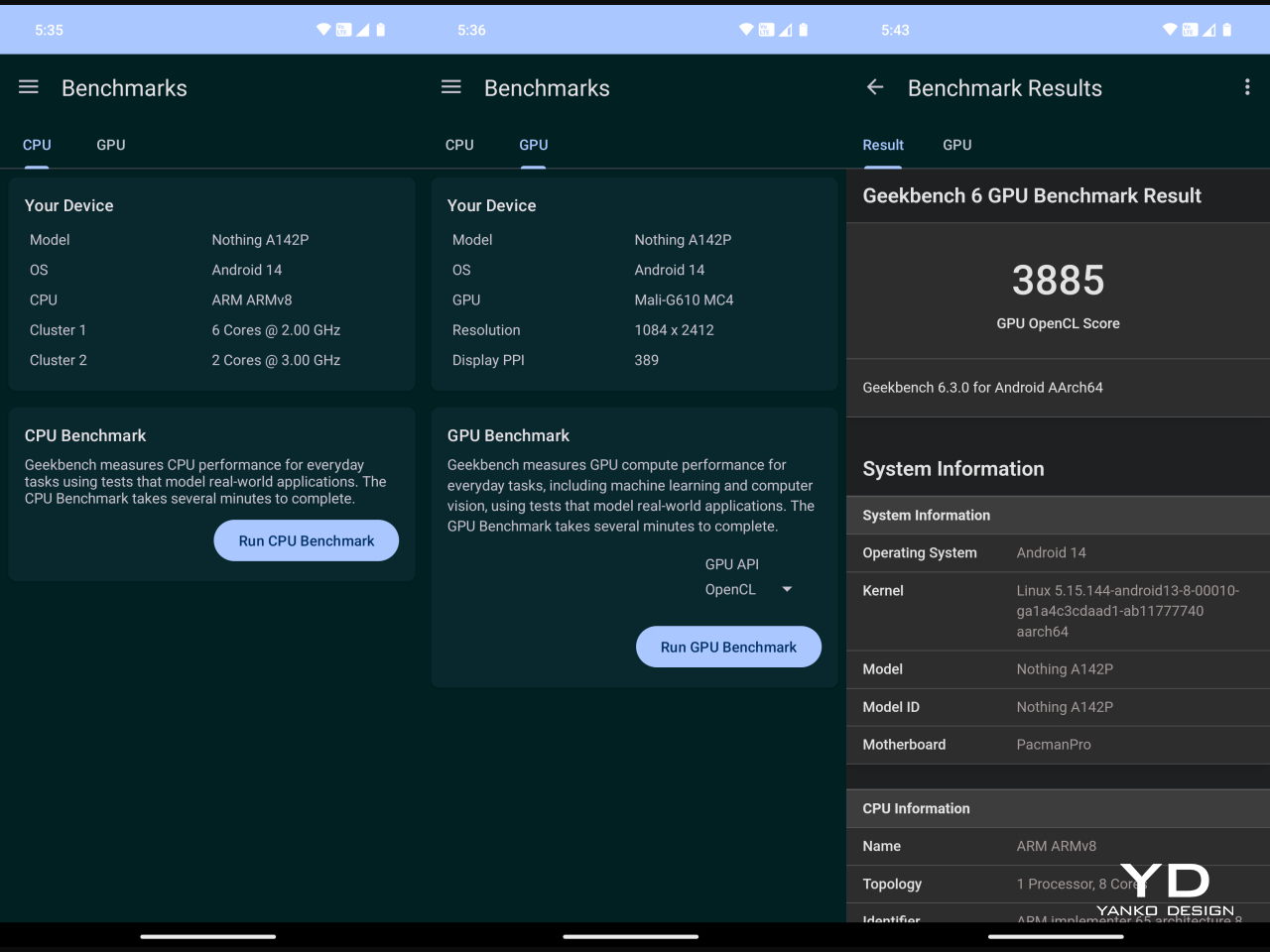The width and height of the screenshot is (1270, 952).
Task: Run the GPU Benchmark
Action: [x=728, y=647]
